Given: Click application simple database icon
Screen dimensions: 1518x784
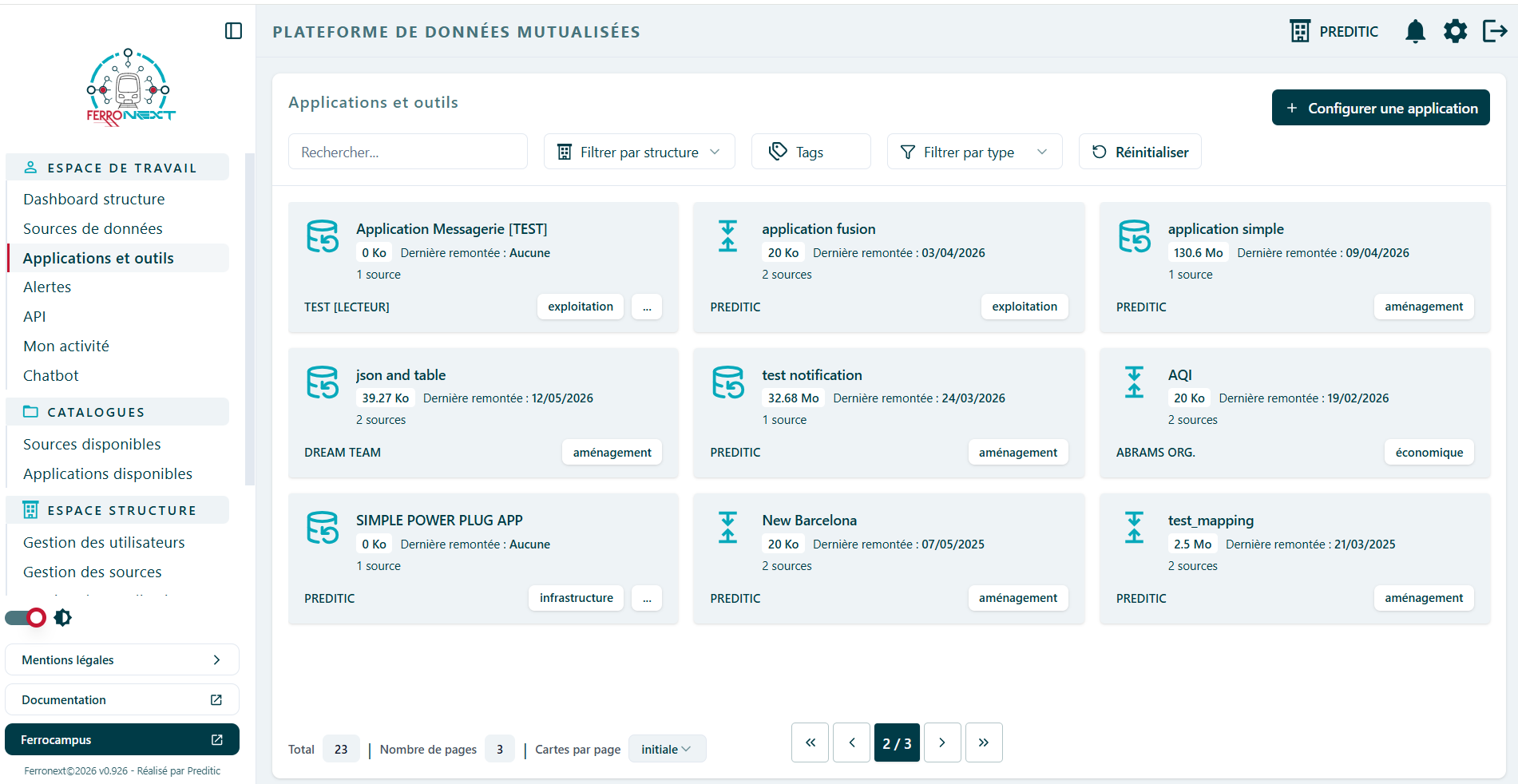Looking at the screenshot, I should tap(1134, 236).
